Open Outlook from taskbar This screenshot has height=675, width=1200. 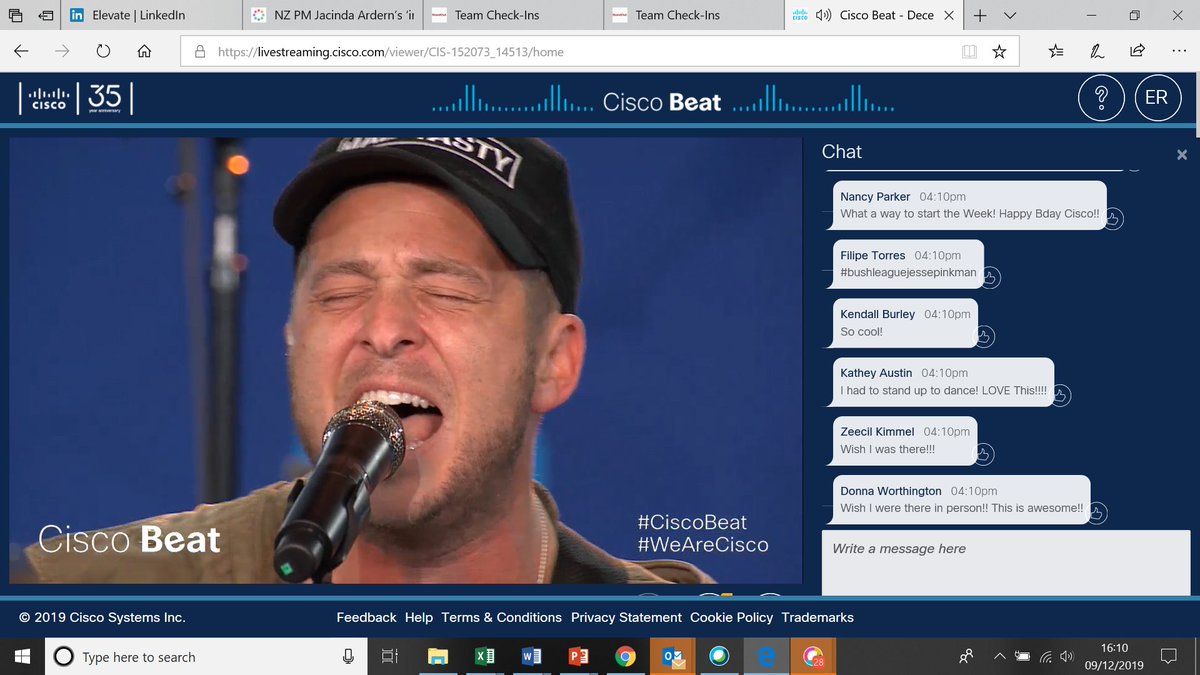(x=673, y=657)
